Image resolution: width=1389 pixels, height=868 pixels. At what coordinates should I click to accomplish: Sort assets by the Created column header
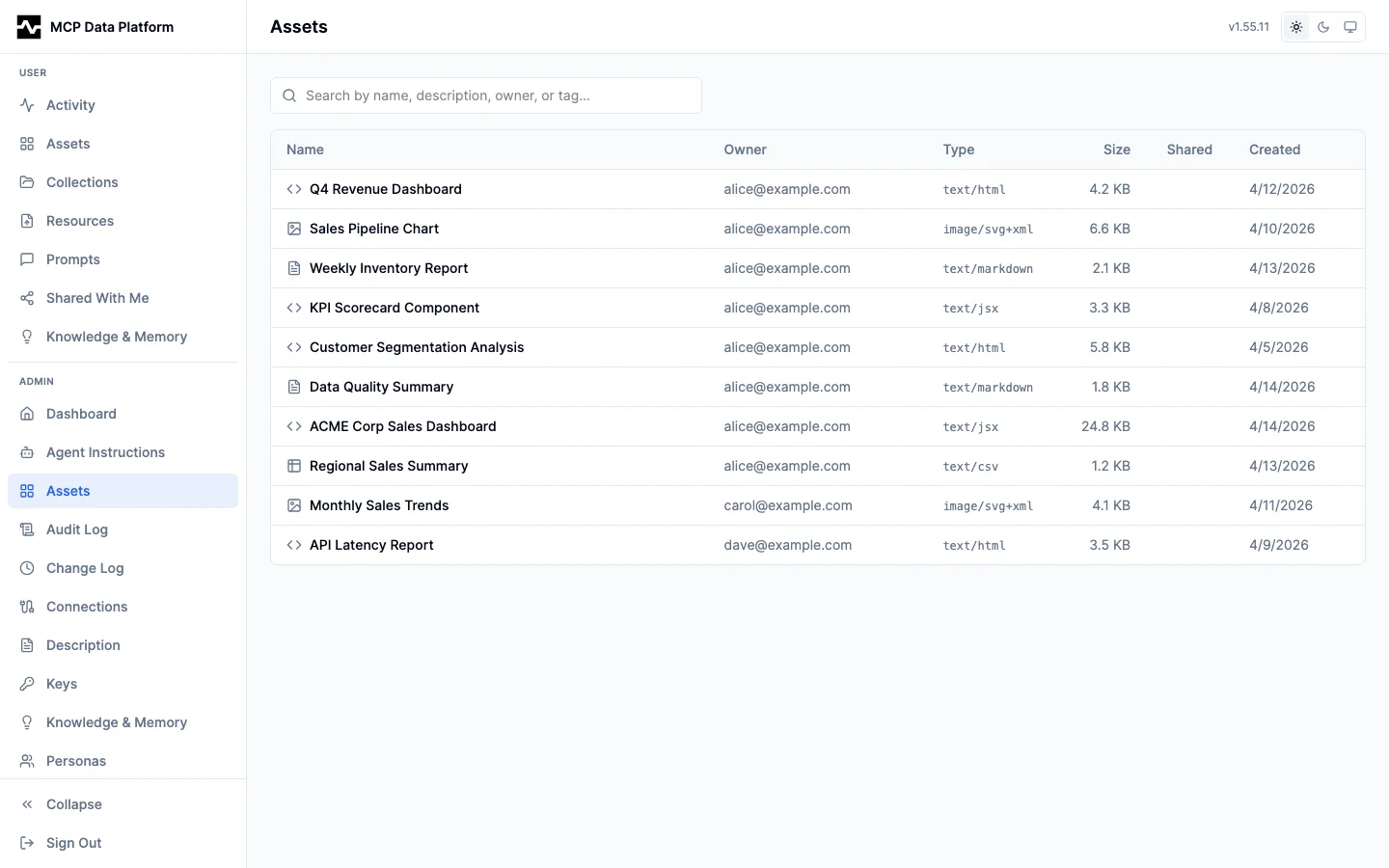(x=1274, y=149)
